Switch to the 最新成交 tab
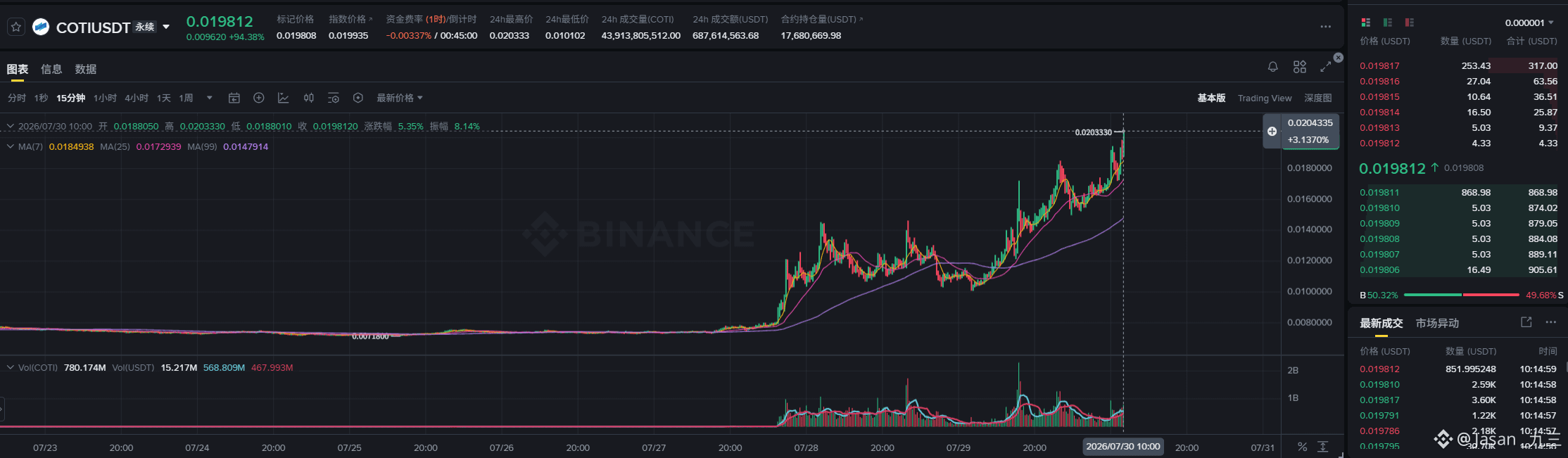This screenshot has width=1568, height=458. pyautogui.click(x=1381, y=323)
